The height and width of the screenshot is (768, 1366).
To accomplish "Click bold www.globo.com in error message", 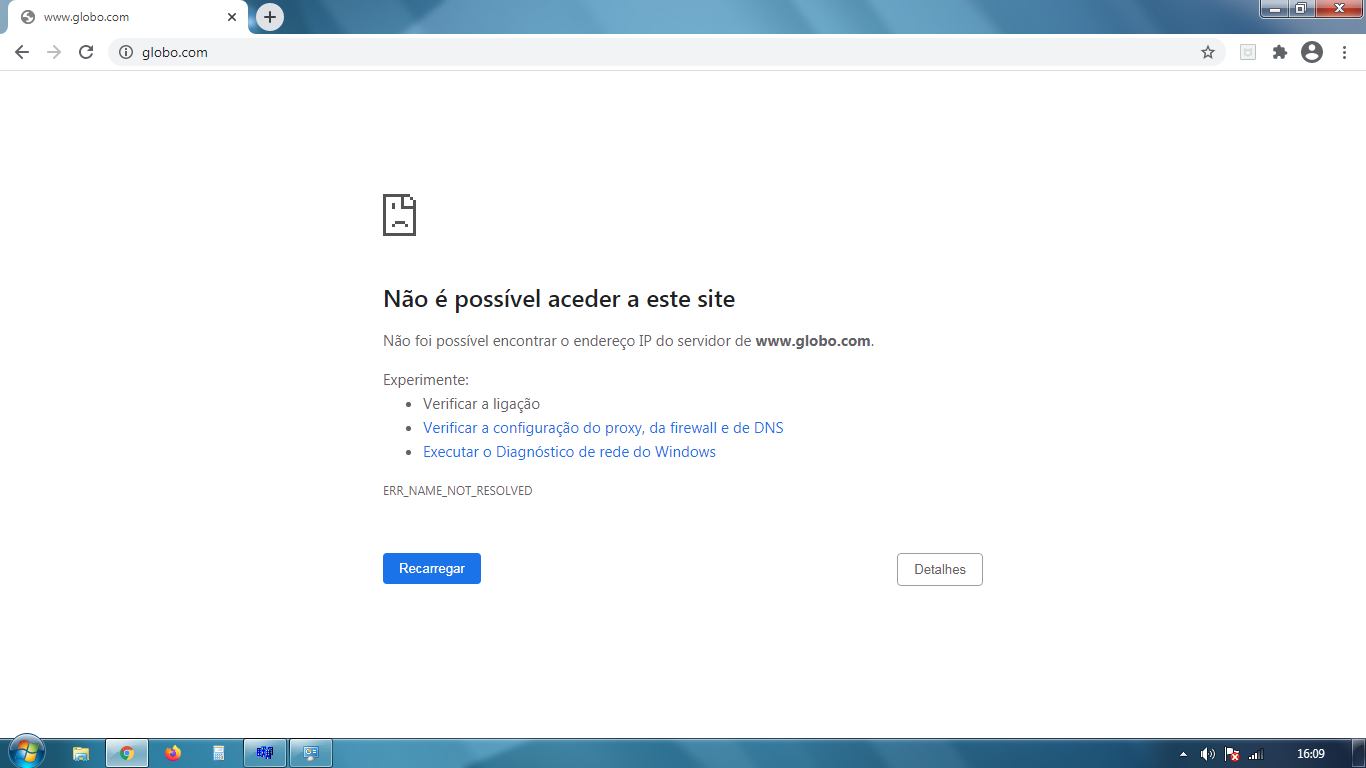I will point(813,341).
